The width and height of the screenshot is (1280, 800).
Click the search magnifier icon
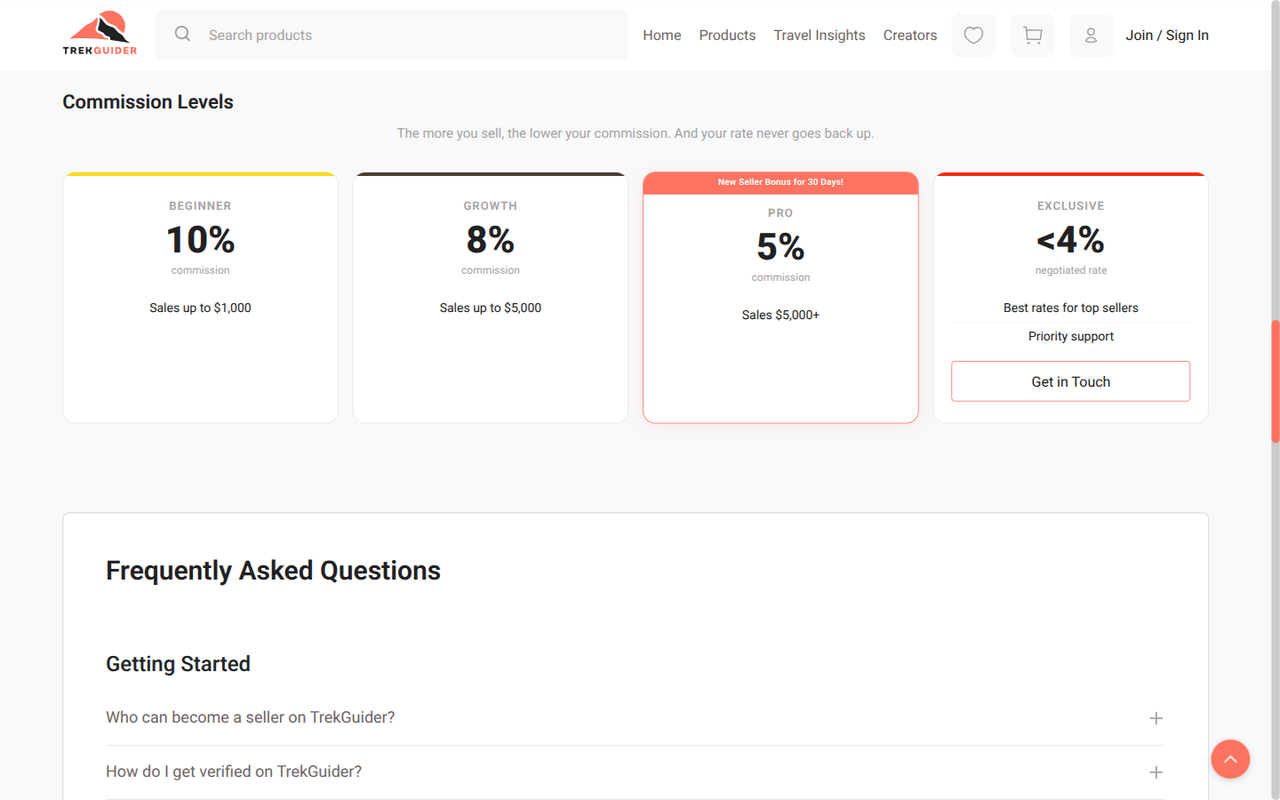pos(182,34)
